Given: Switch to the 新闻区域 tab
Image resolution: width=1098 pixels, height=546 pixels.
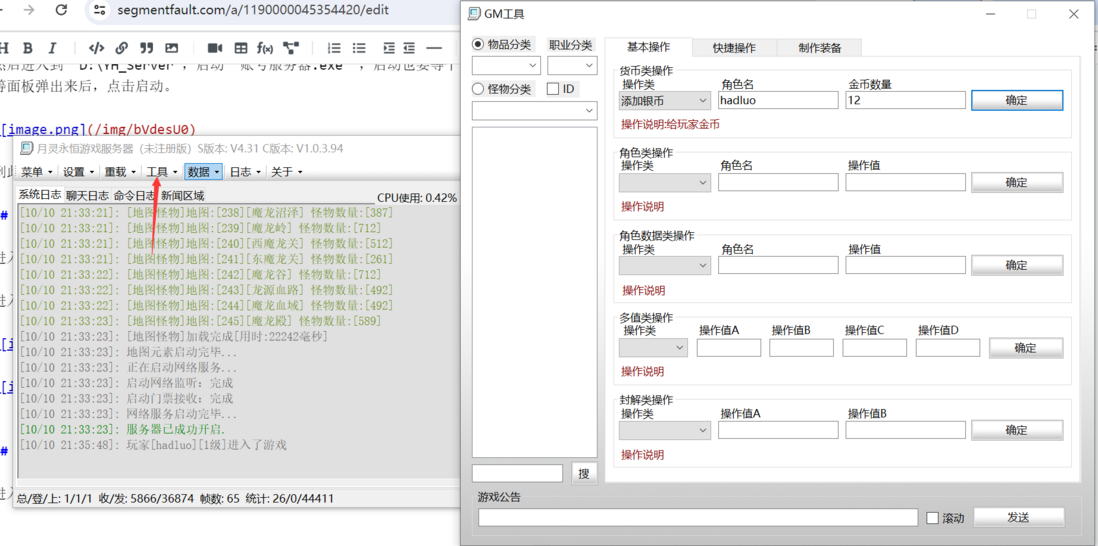Looking at the screenshot, I should 183,196.
